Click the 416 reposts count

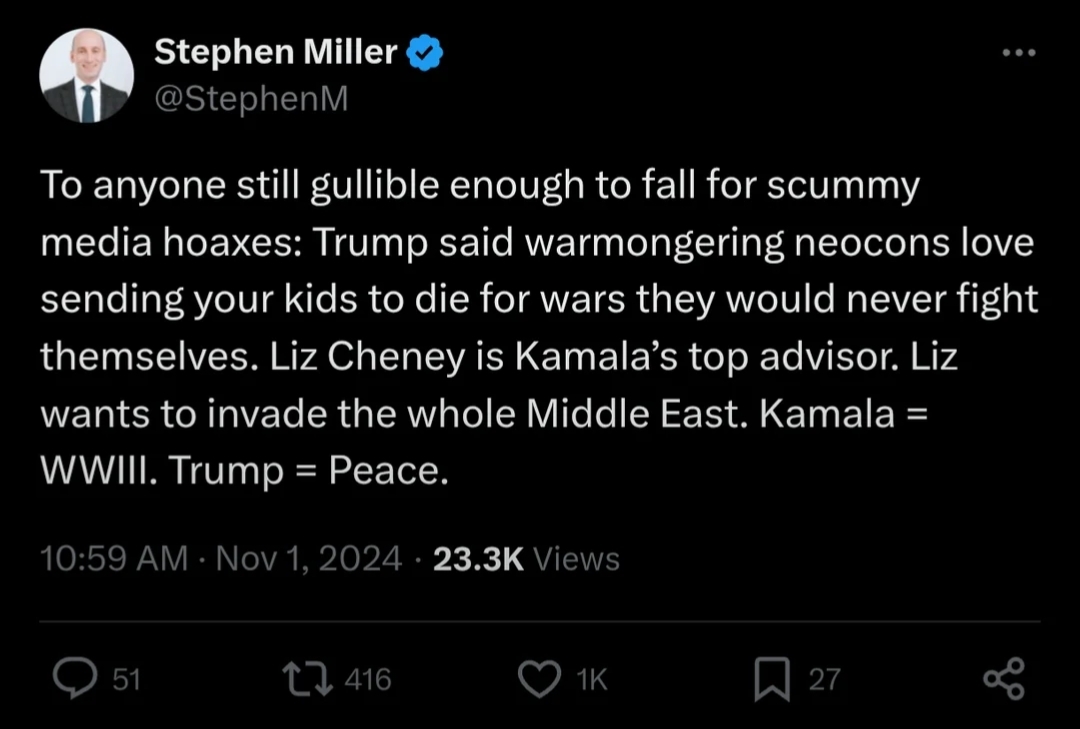367,680
